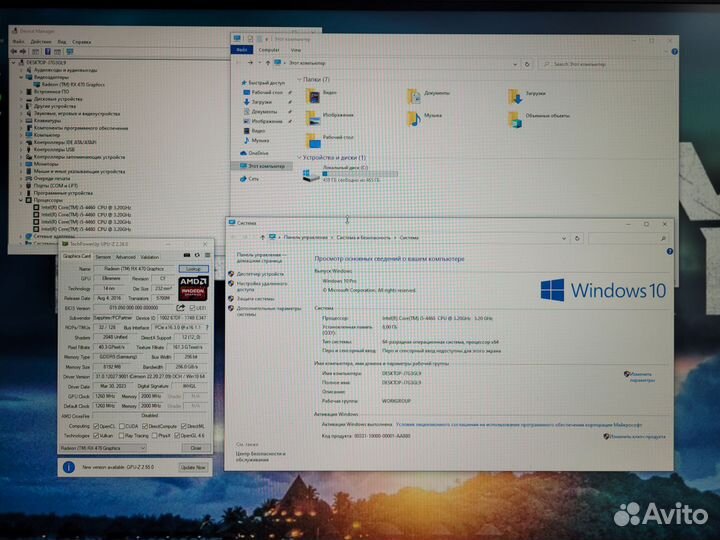This screenshot has width=720, height=540.
Task: Open the Музыка folder in Explorer
Action: (414, 118)
